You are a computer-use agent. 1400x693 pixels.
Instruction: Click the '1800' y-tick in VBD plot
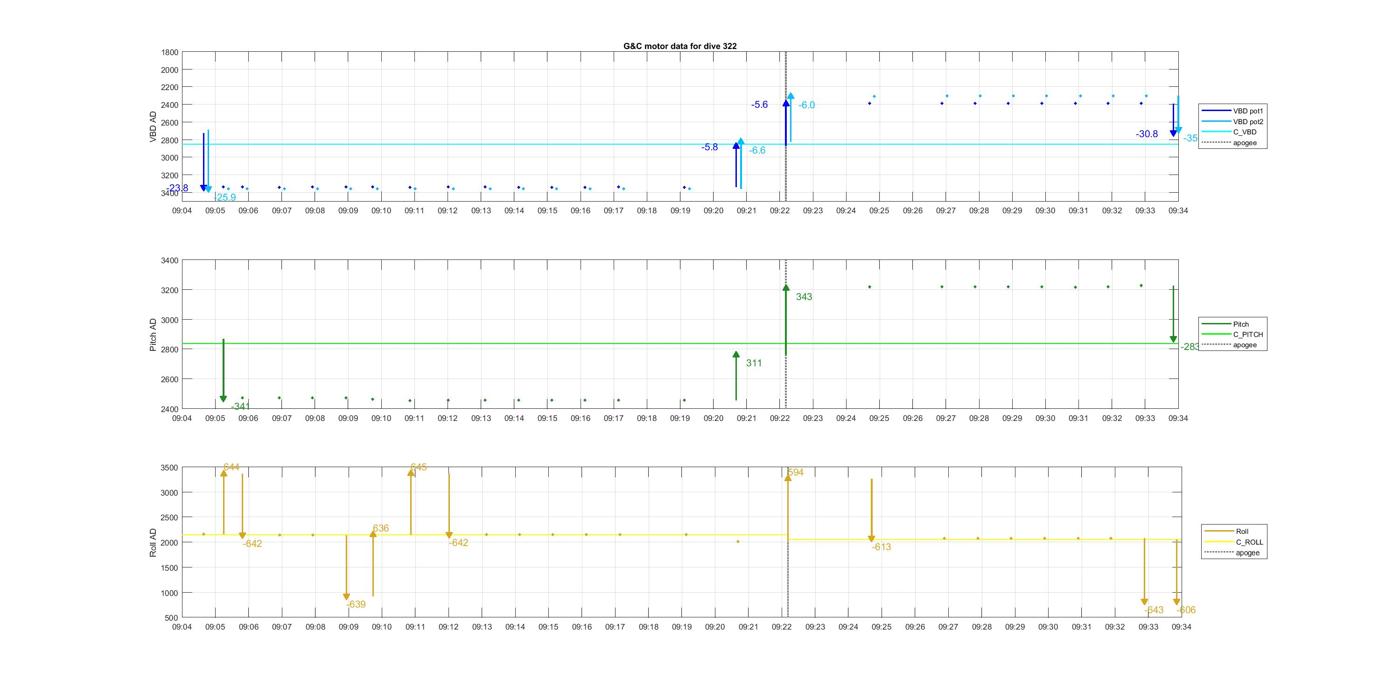pyautogui.click(x=170, y=52)
